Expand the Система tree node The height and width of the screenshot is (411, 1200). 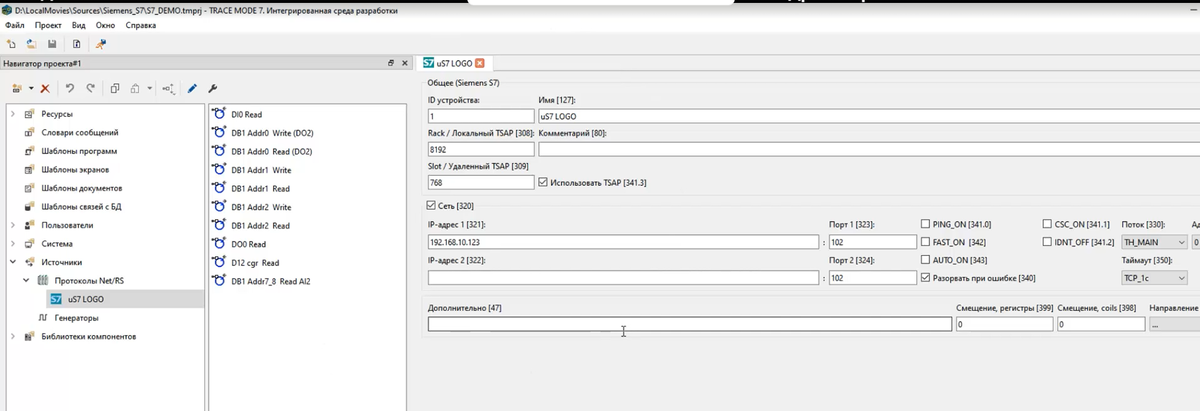13,243
